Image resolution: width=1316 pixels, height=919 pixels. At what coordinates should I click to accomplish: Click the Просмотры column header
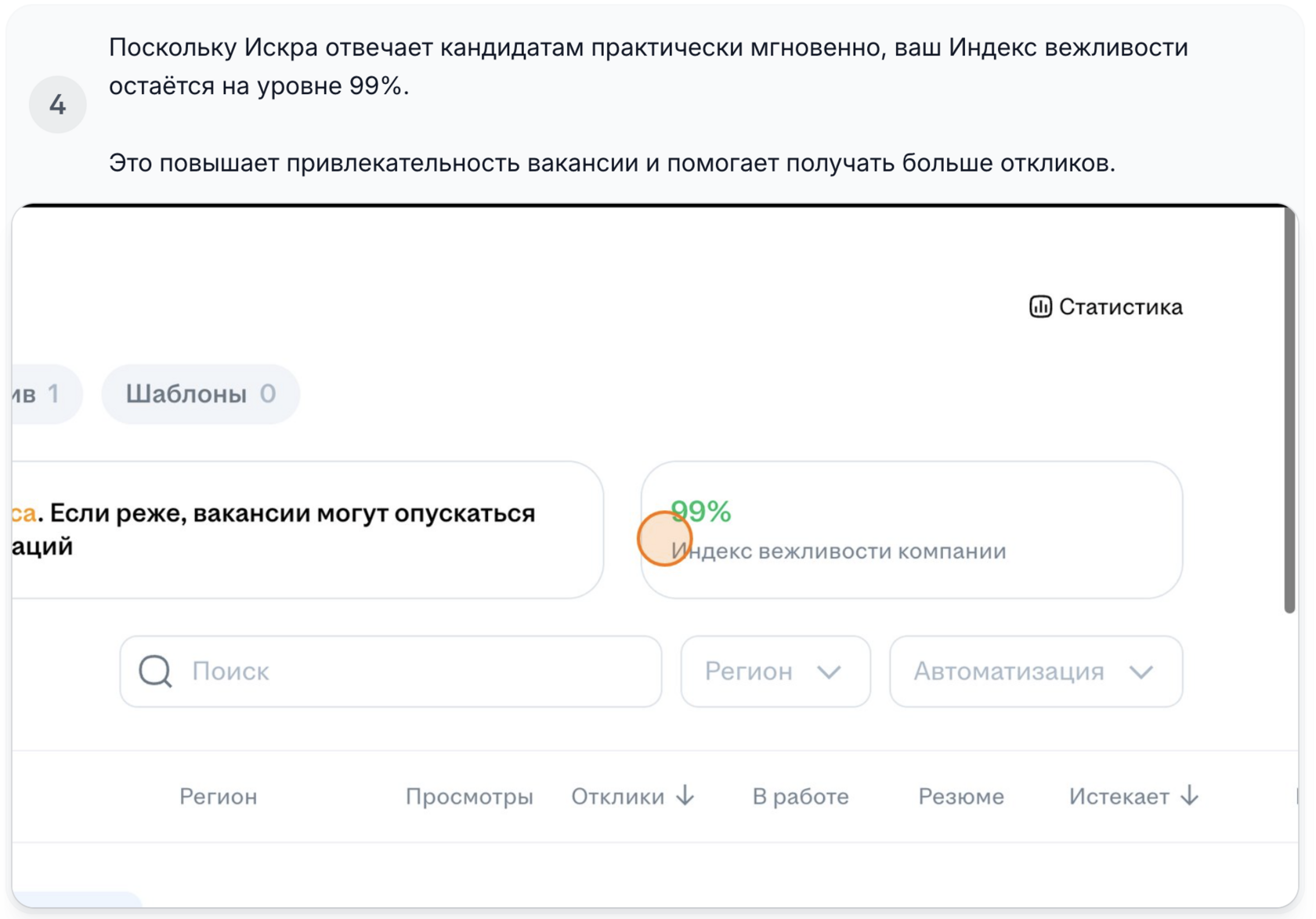click(468, 797)
